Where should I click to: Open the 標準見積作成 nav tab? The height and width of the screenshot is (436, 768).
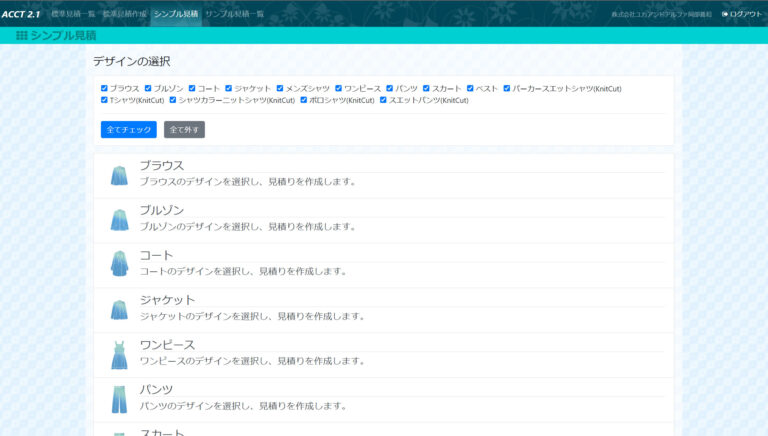[x=124, y=14]
